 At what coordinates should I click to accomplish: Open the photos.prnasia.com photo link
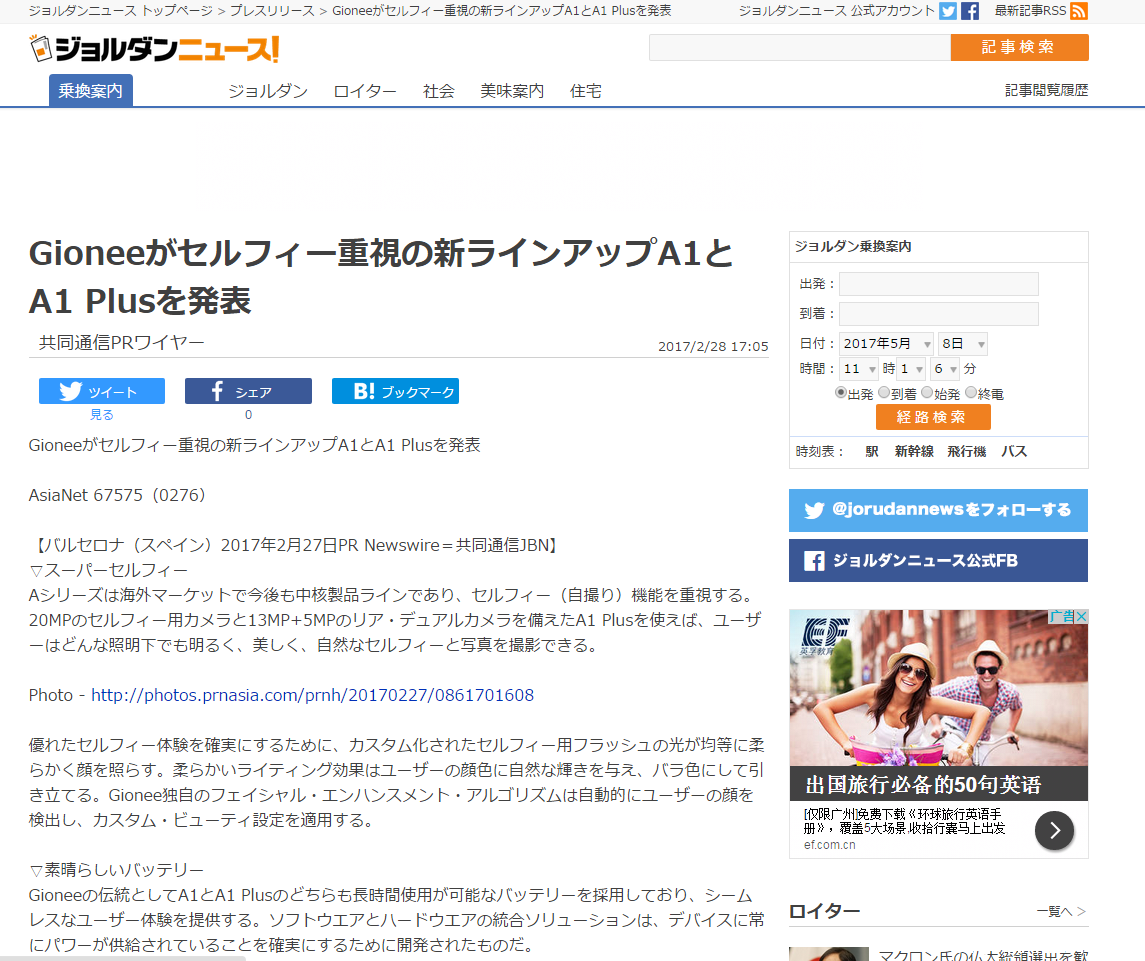[313, 695]
